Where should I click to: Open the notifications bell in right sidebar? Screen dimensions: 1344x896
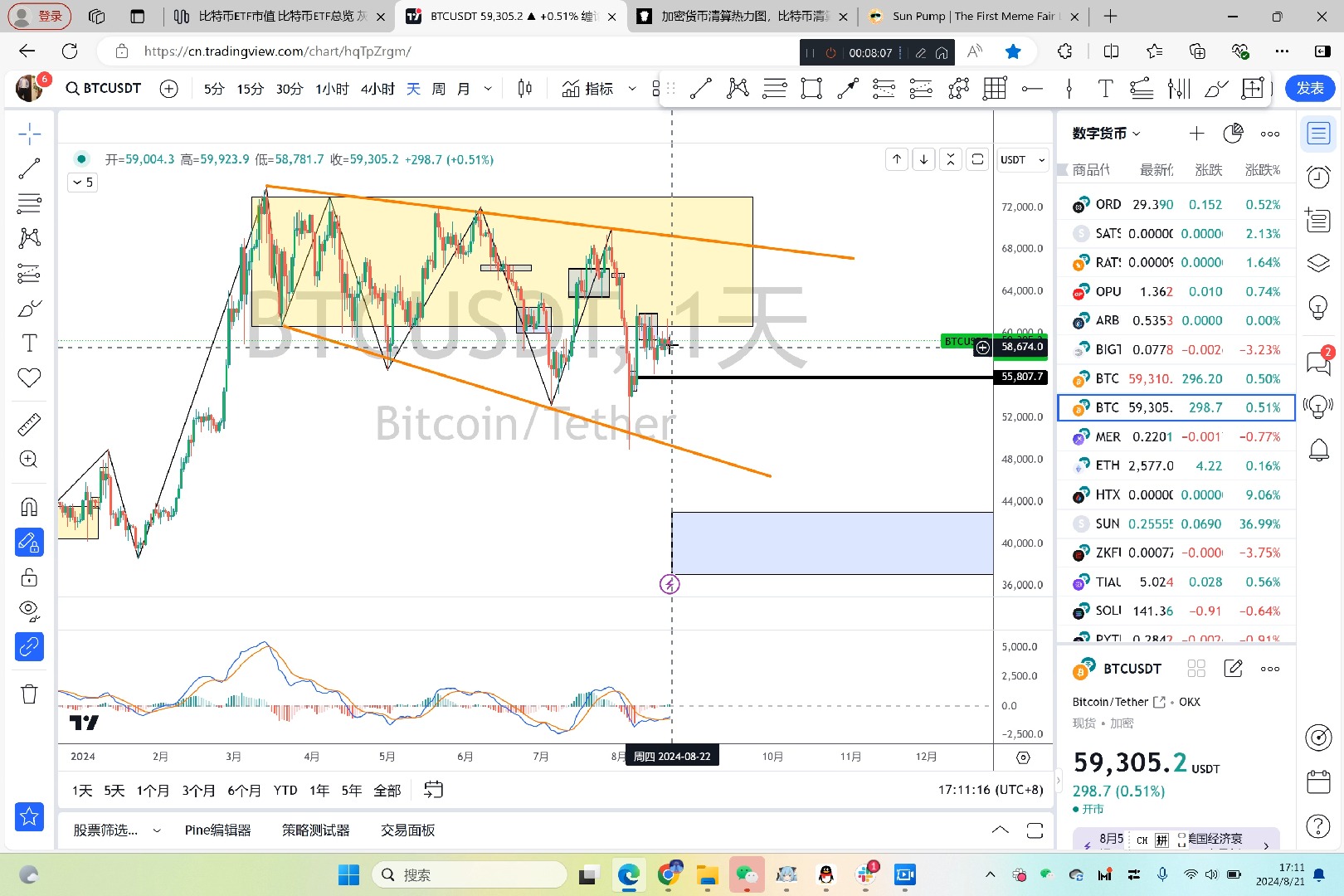click(x=1318, y=450)
